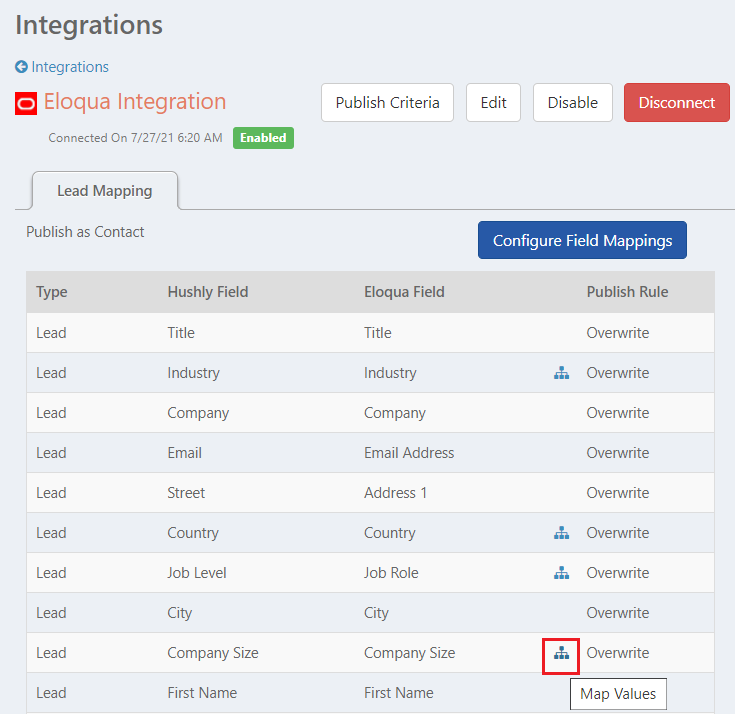The height and width of the screenshot is (714, 735).
Task: Click Overwrite in the Company Size row
Action: 618,653
